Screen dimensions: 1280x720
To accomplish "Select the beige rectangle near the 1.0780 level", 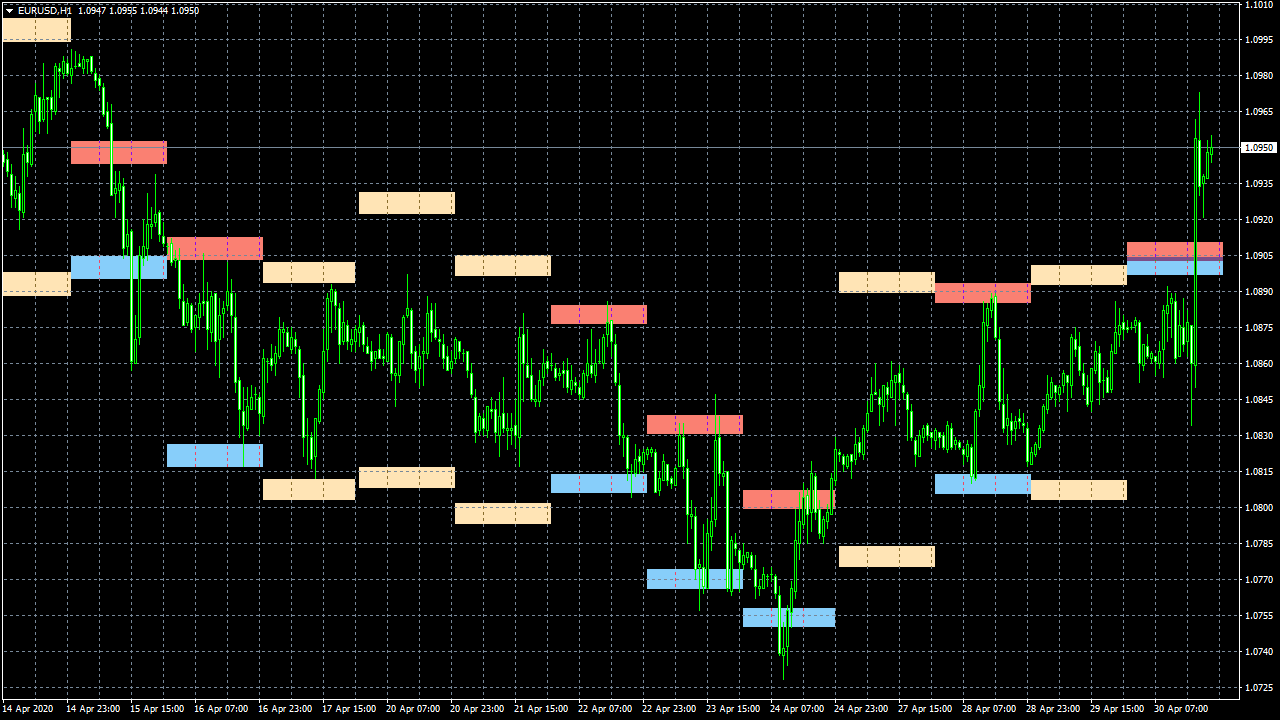I will [x=887, y=557].
